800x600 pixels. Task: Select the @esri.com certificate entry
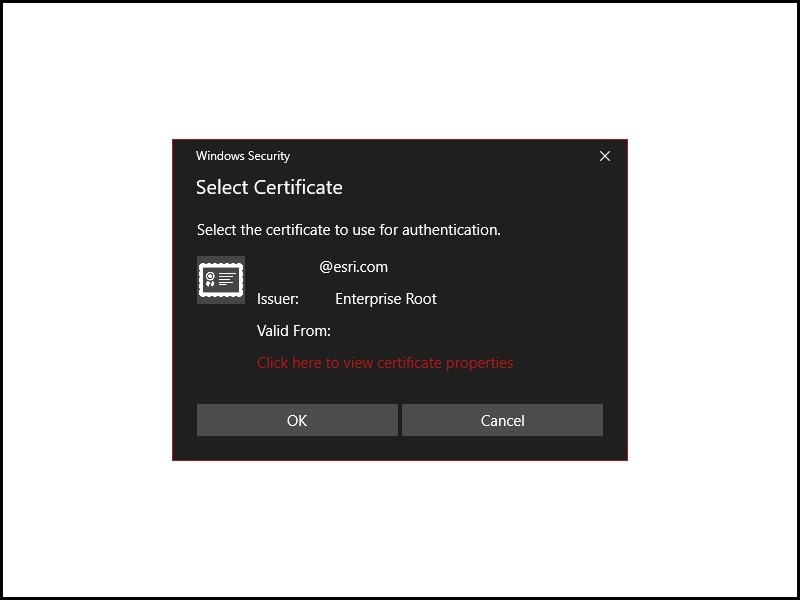tap(353, 267)
